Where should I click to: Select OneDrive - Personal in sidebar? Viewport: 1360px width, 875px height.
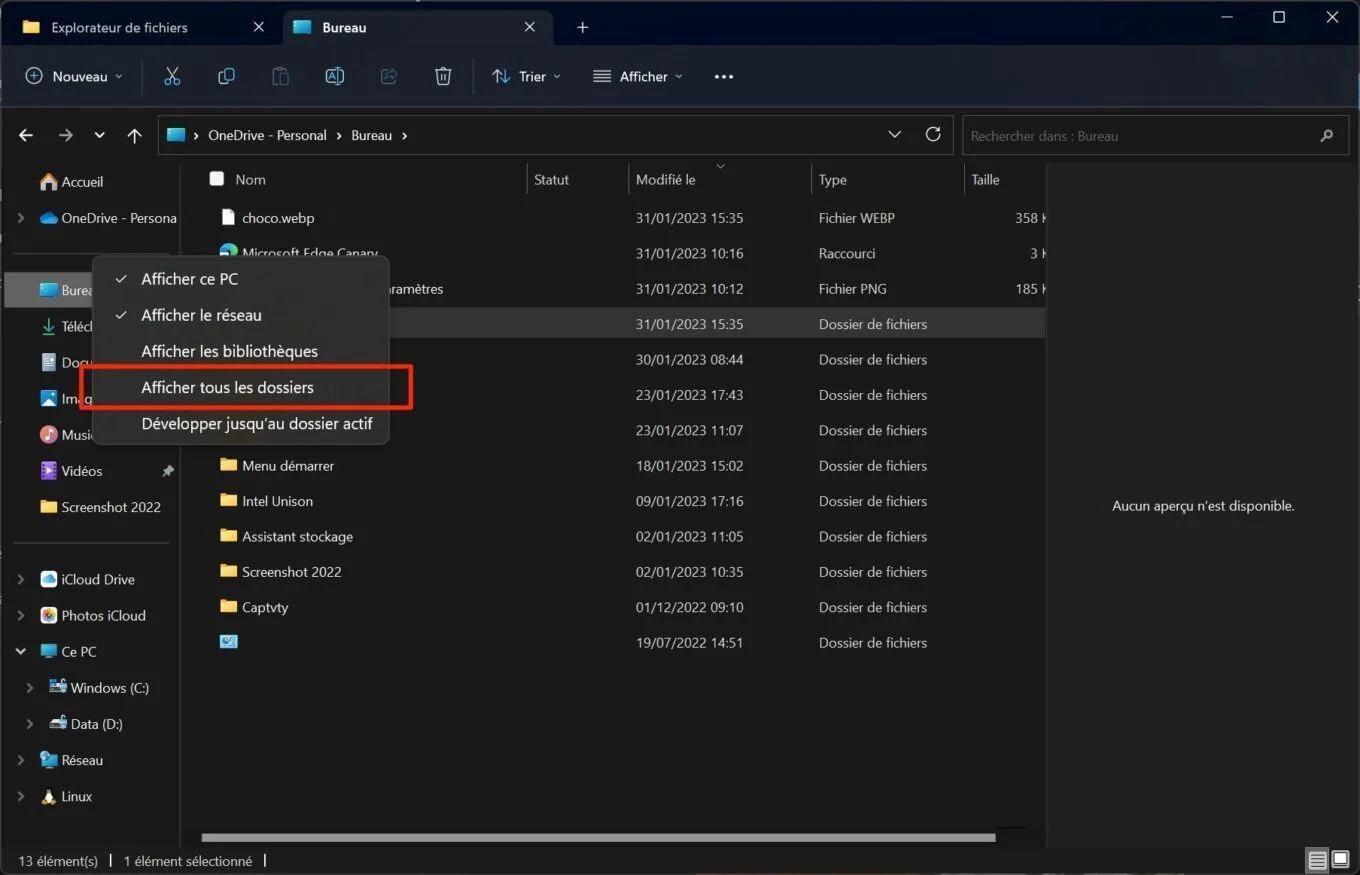point(108,218)
